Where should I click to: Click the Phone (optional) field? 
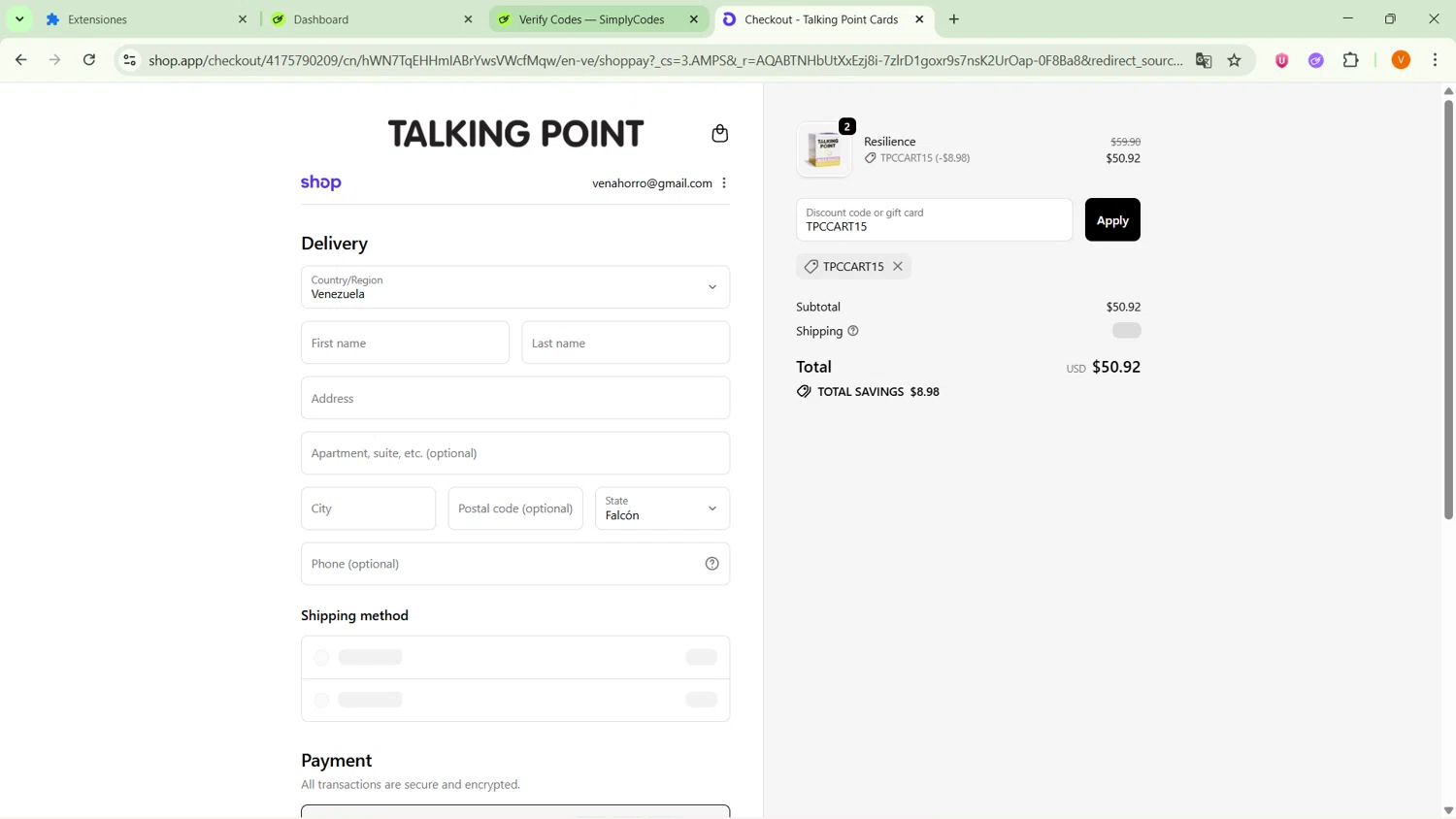[x=515, y=564]
